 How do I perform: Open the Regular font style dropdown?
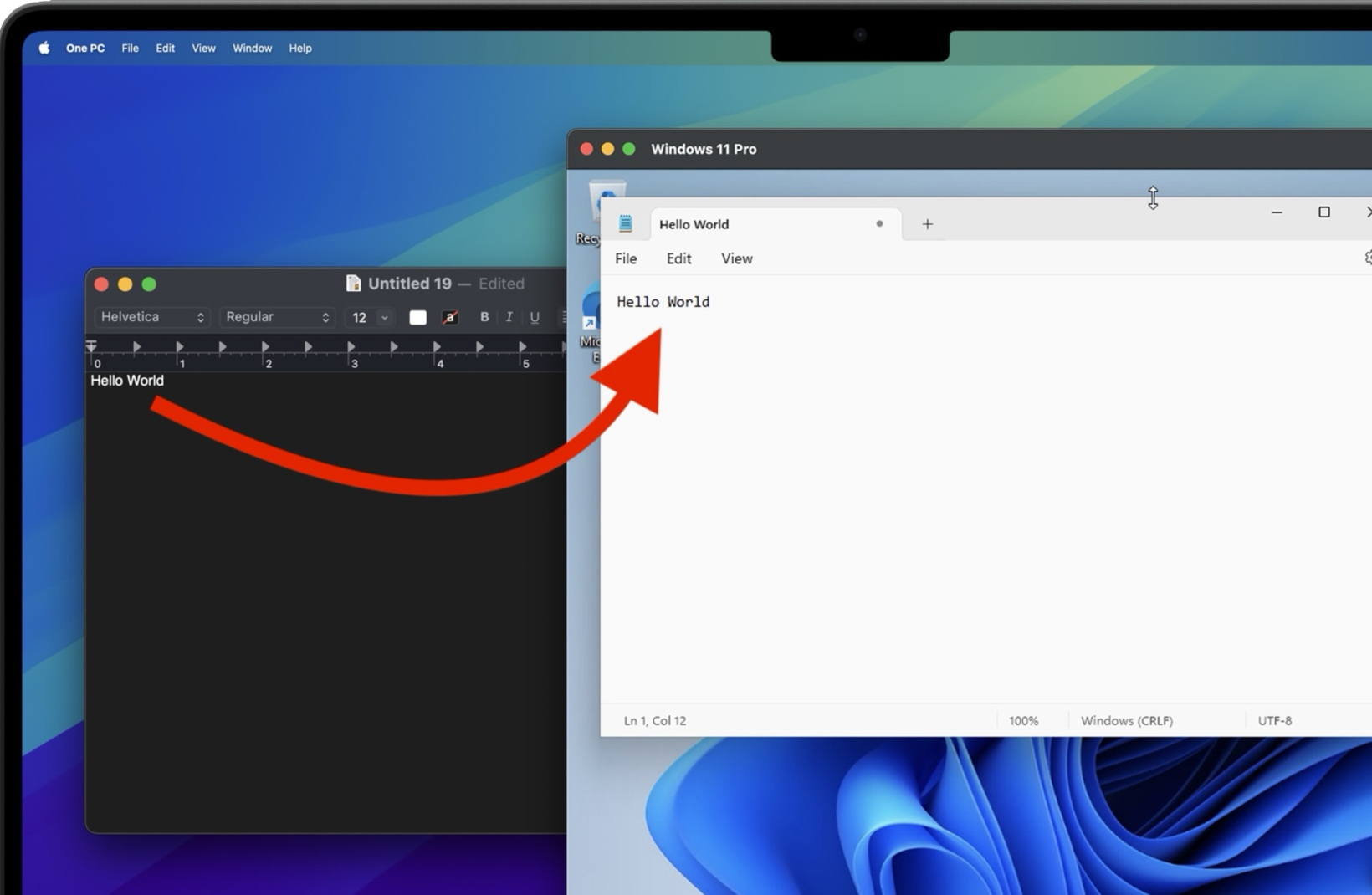click(277, 317)
